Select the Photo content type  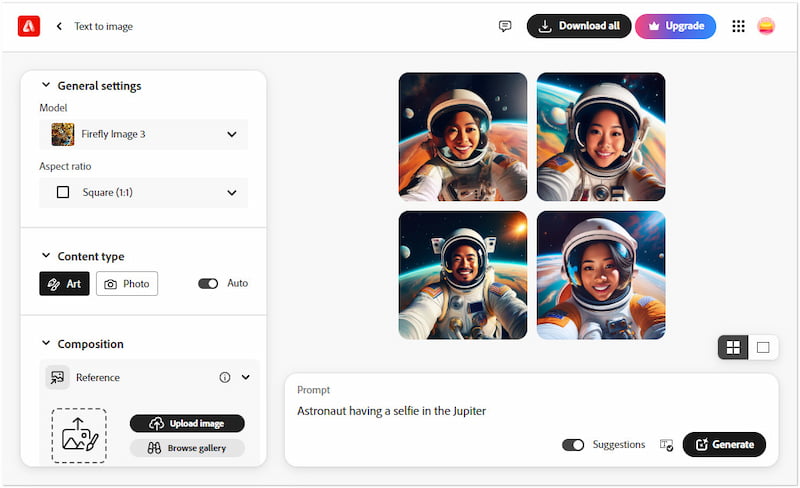pos(127,284)
